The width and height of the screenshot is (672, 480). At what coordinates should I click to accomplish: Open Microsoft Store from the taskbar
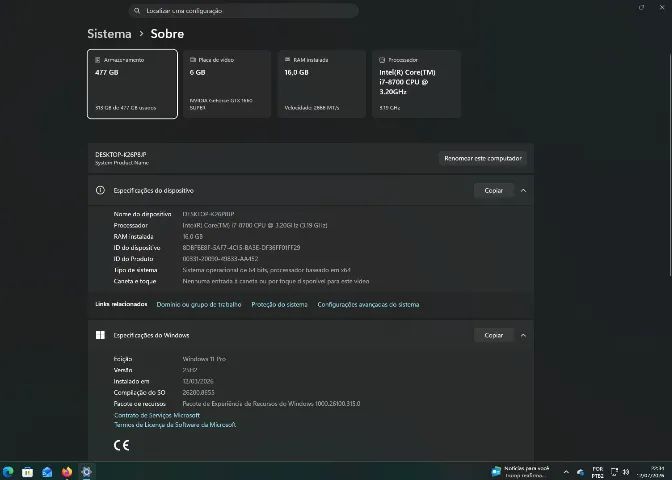coord(27,472)
